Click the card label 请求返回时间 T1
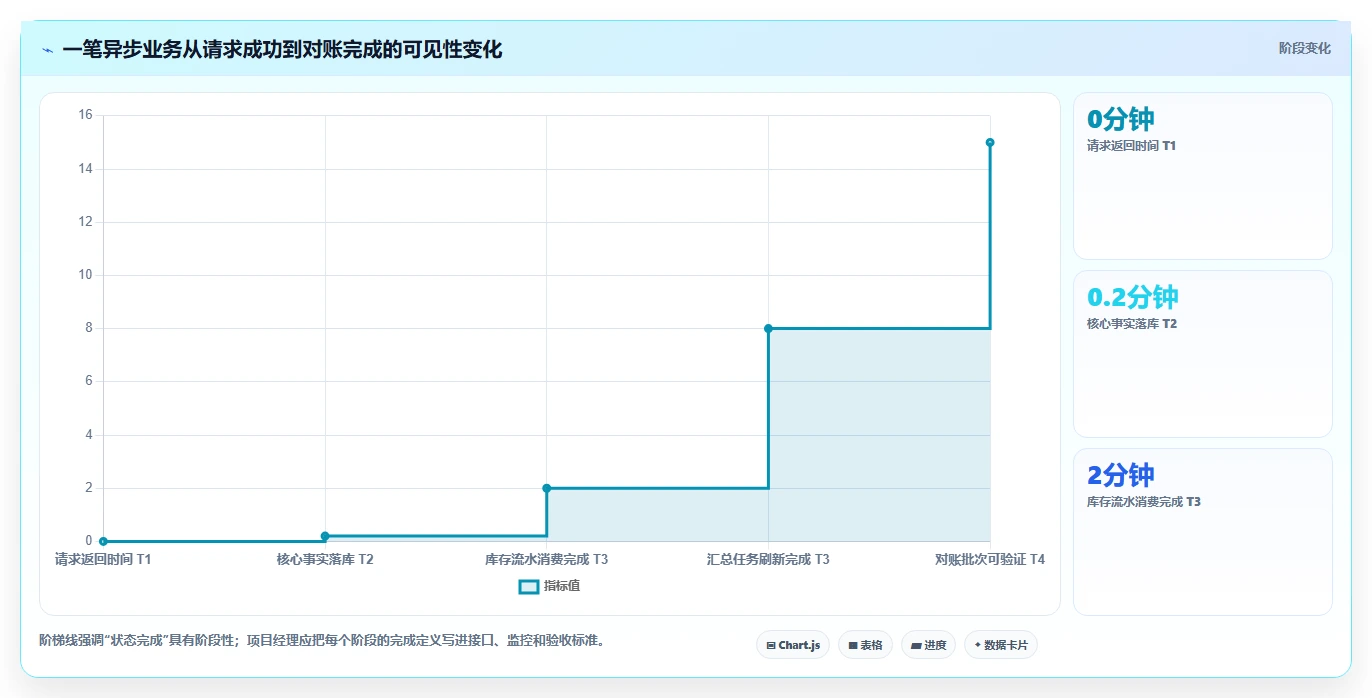This screenshot has width=1372, height=698. tap(1131, 146)
